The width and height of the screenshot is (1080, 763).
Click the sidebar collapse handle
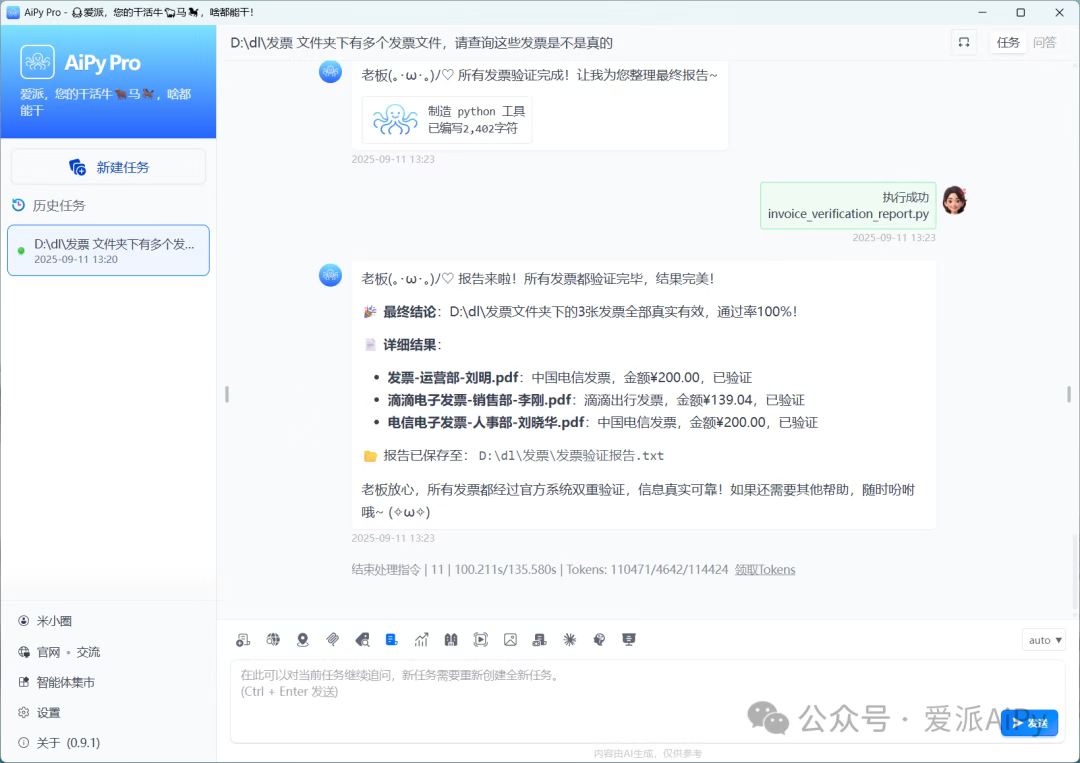pos(227,394)
